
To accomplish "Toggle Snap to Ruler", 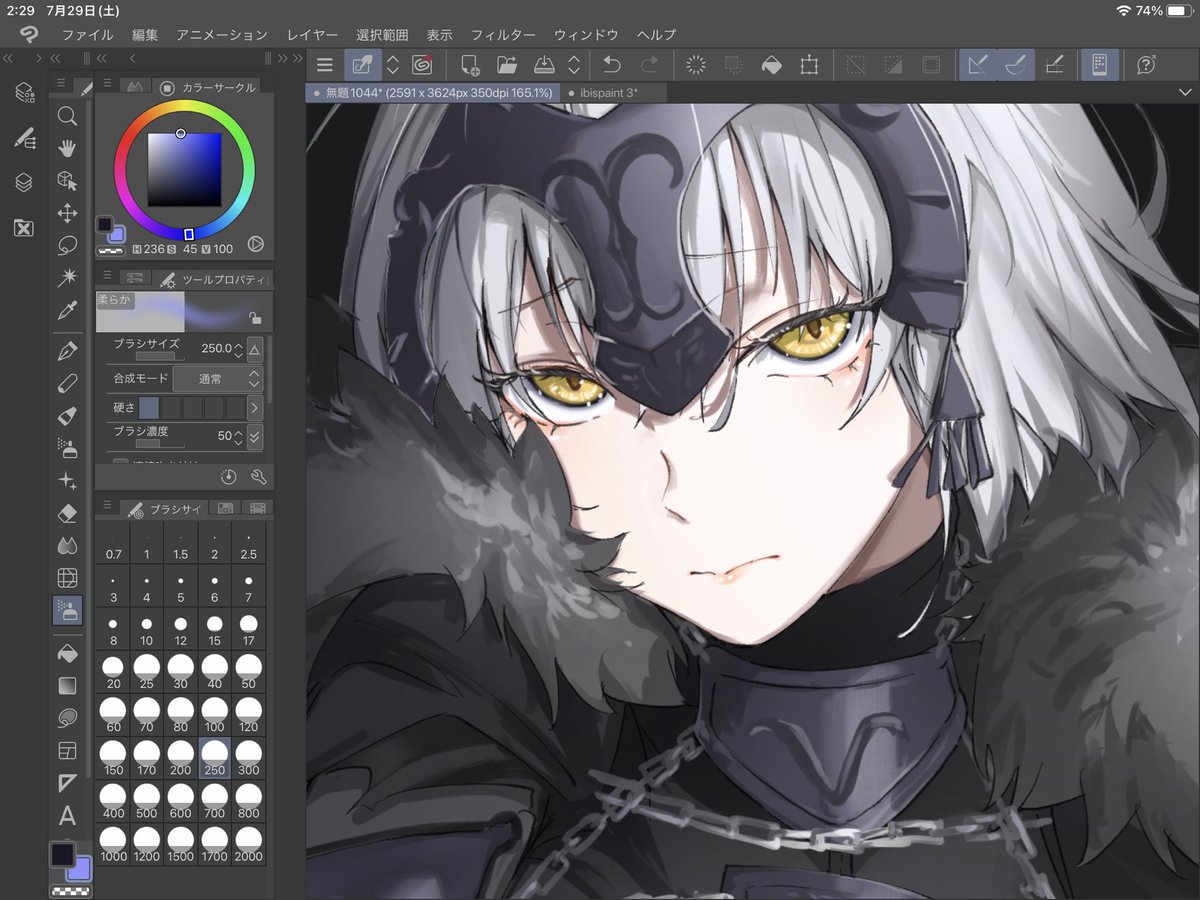I will 978,65.
